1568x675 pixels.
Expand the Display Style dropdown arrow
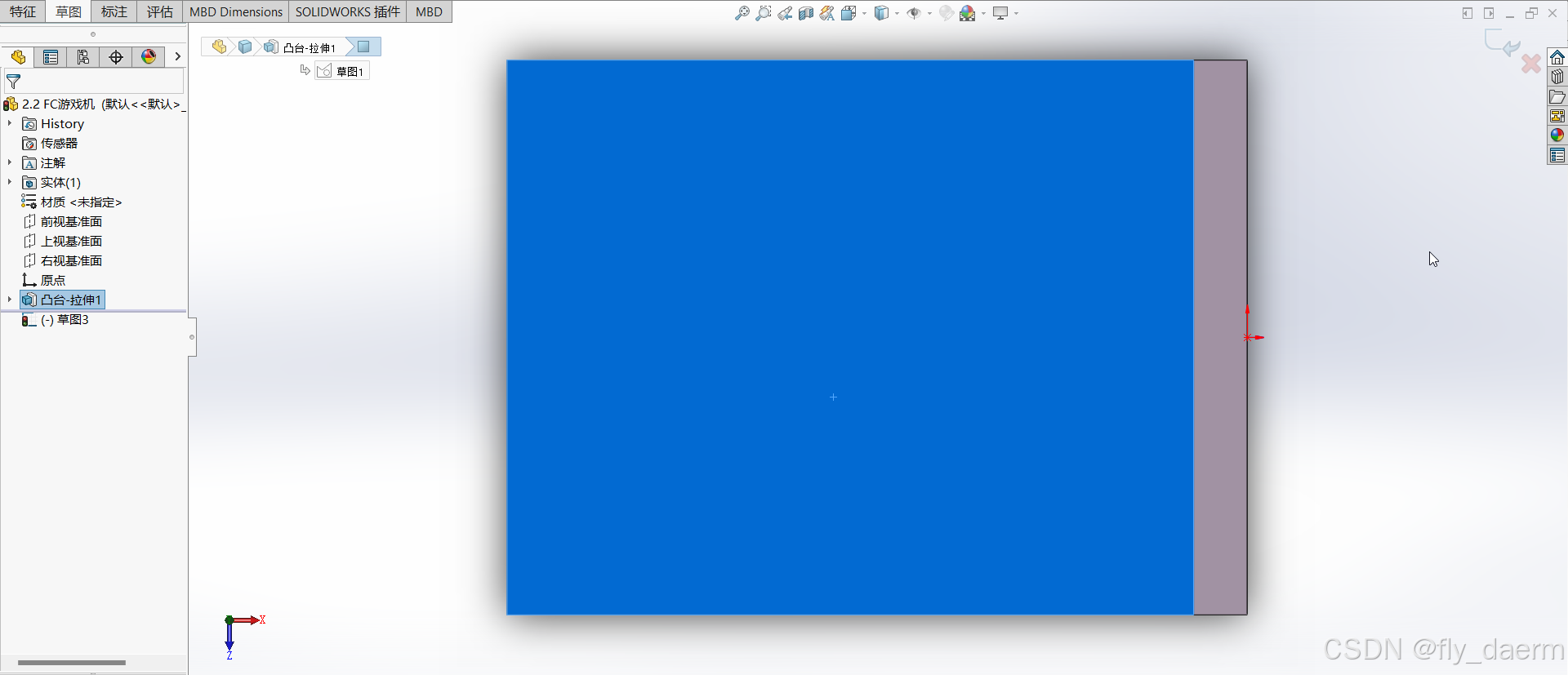[x=897, y=14]
